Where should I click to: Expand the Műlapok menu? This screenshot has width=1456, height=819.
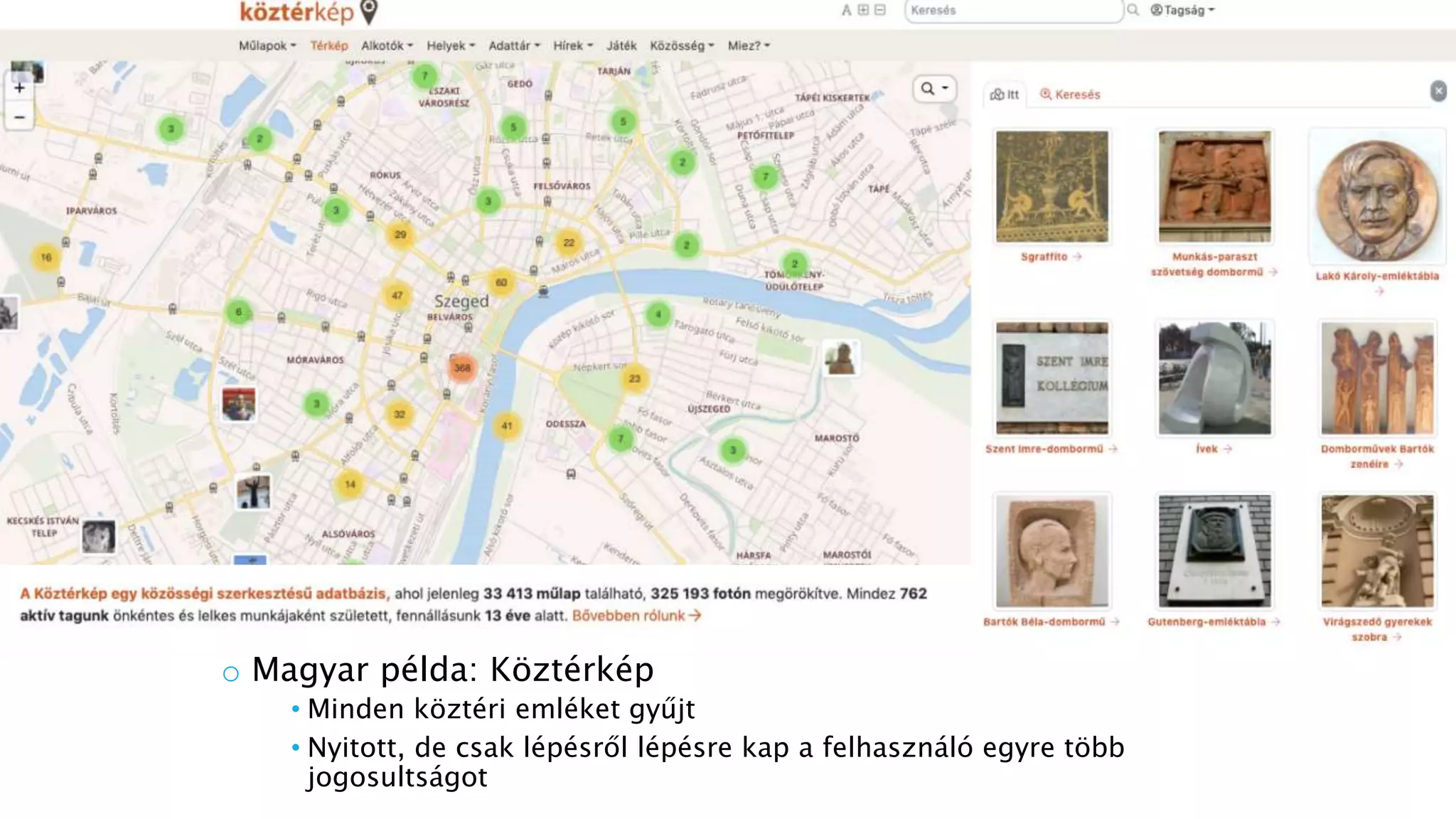coord(267,45)
